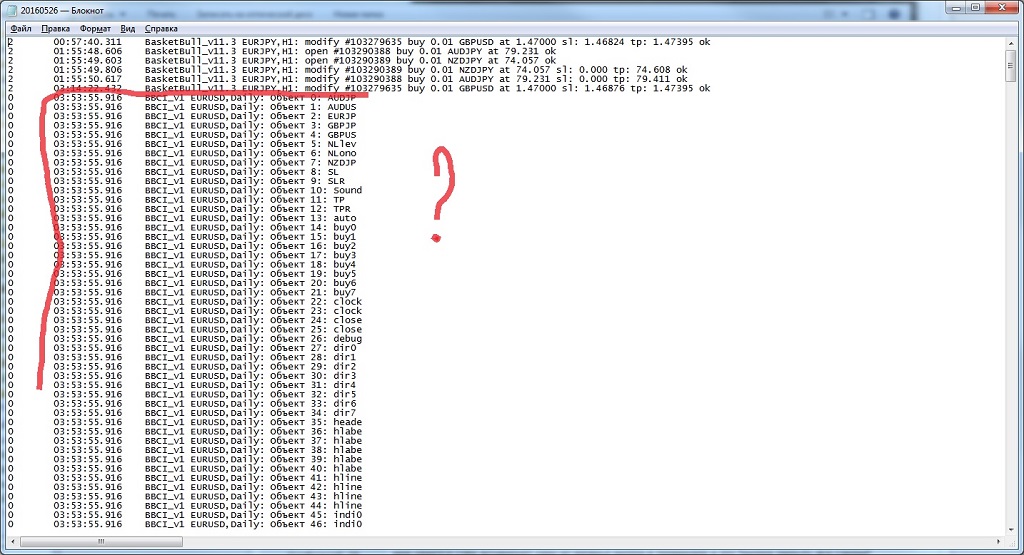This screenshot has width=1024, height=555.
Task: Open the Формат menu
Action: 96,29
